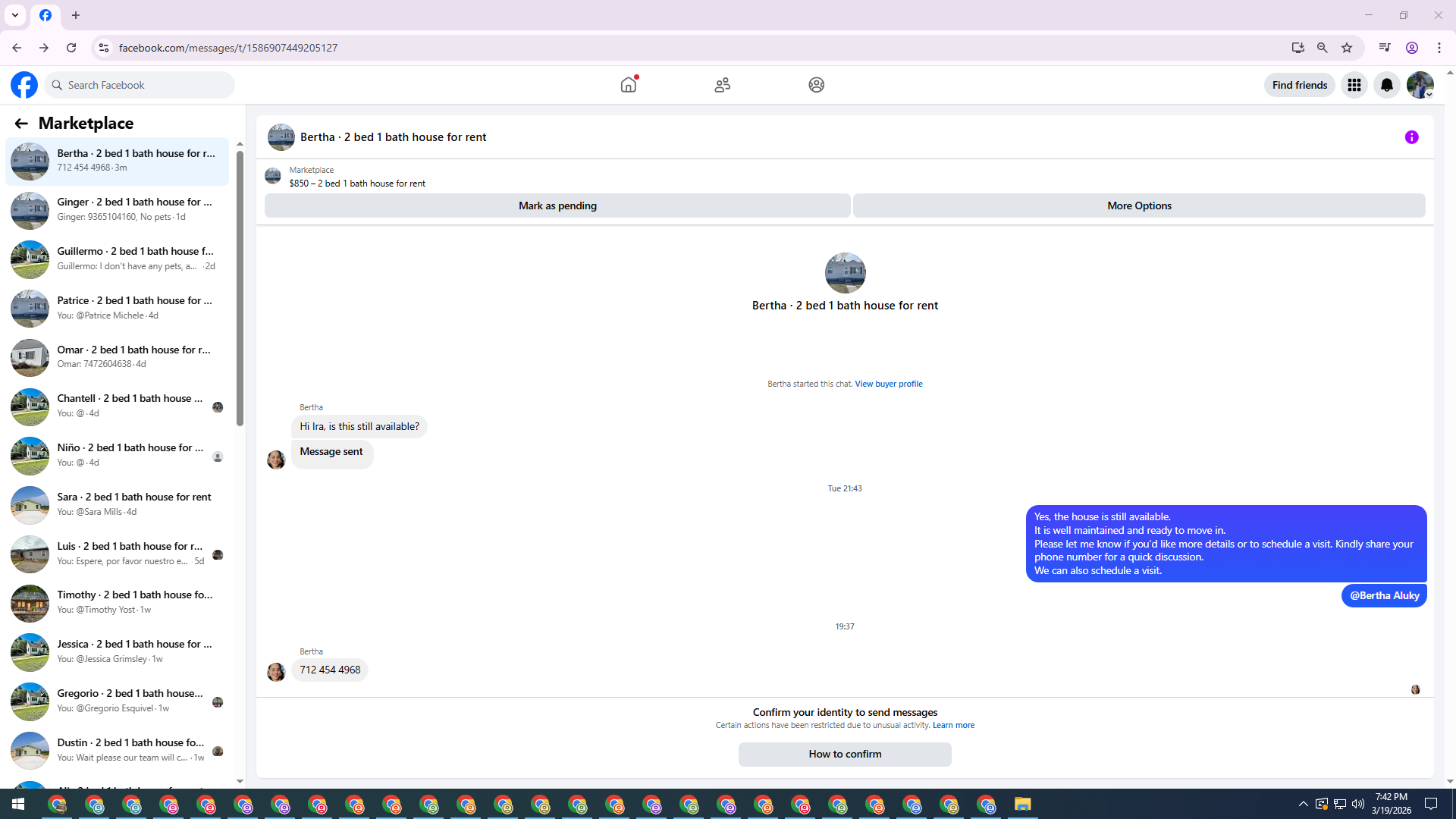Click the Marketplace back arrow
The image size is (1456, 819).
(21, 124)
